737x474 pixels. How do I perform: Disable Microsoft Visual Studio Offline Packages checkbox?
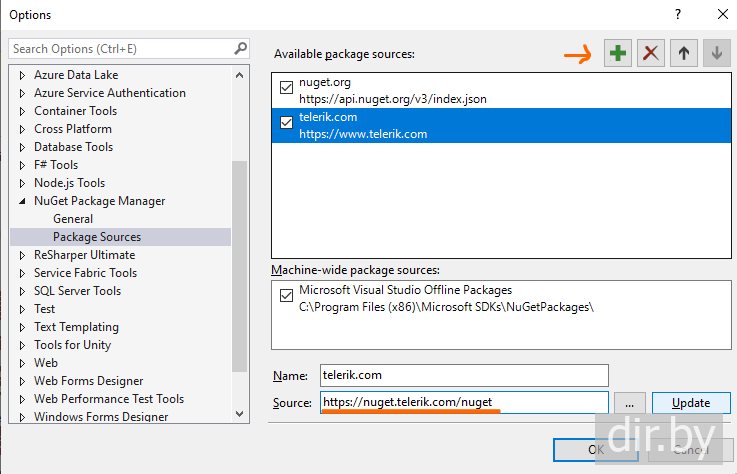(288, 295)
